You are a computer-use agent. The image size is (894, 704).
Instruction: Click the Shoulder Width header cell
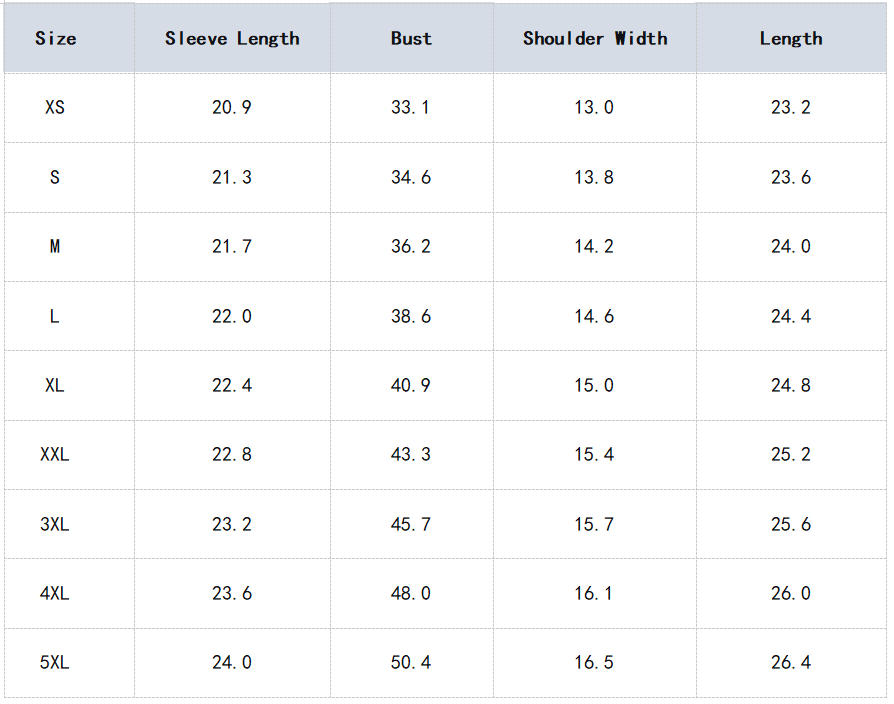pyautogui.click(x=595, y=39)
